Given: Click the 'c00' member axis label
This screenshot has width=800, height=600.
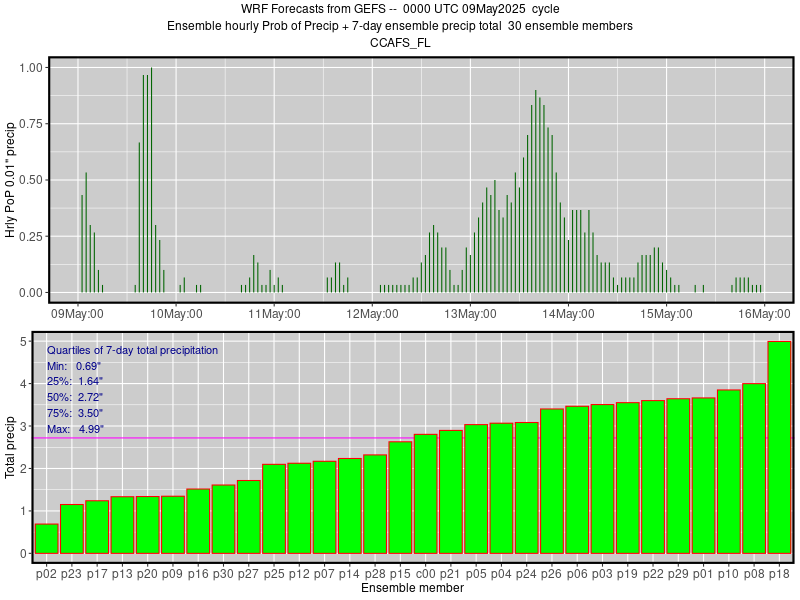Looking at the screenshot, I should (426, 574).
